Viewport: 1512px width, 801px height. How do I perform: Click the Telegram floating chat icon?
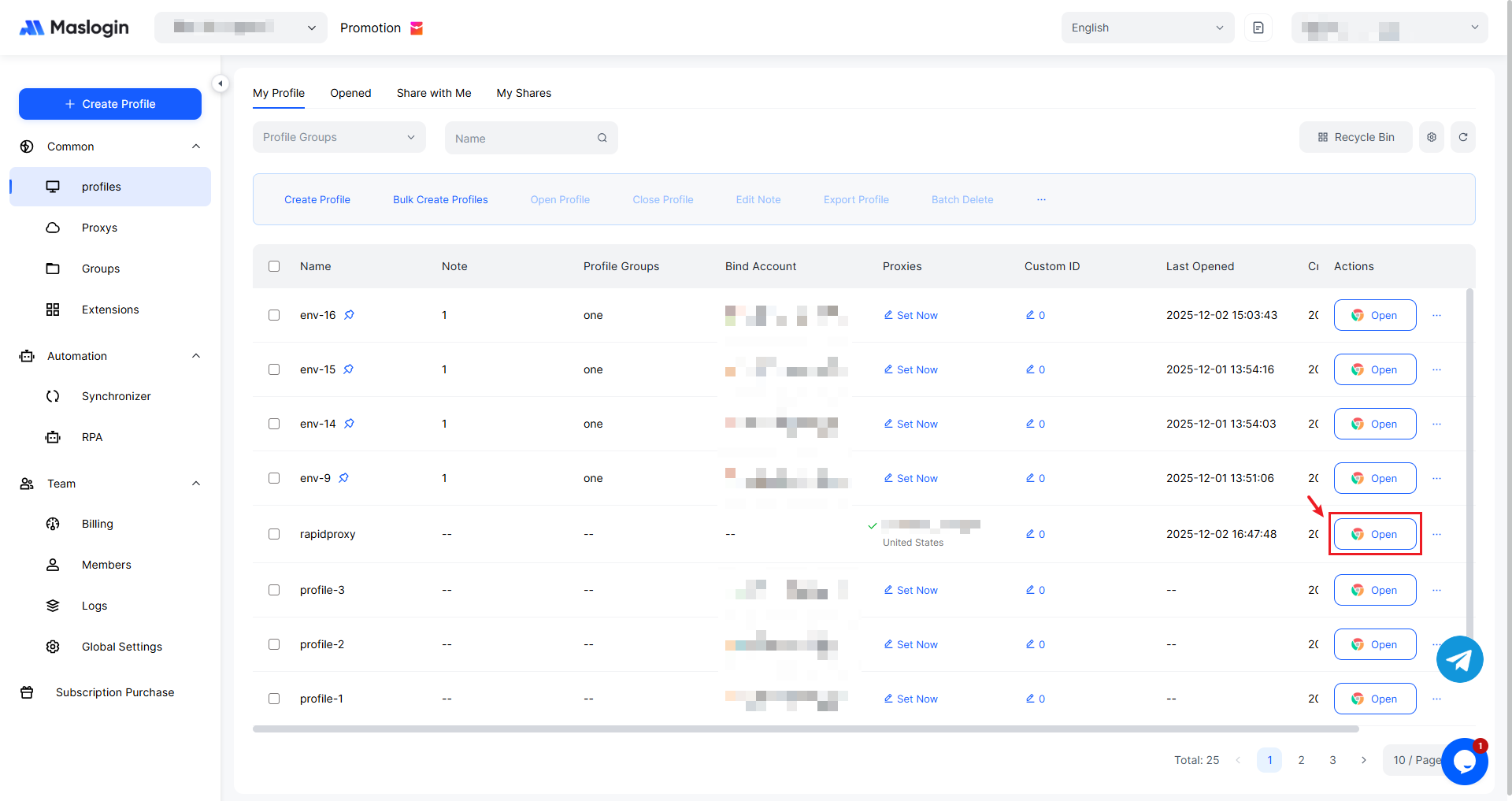pos(1459,659)
